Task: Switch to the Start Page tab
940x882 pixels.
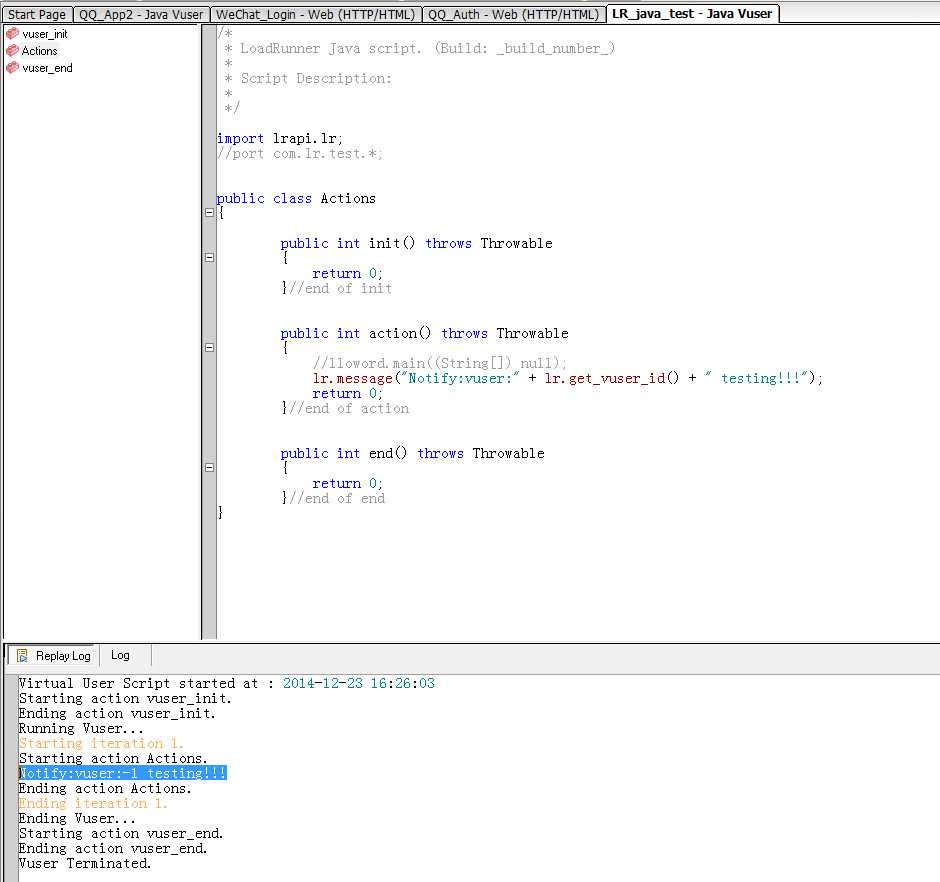Action: pyautogui.click(x=37, y=14)
